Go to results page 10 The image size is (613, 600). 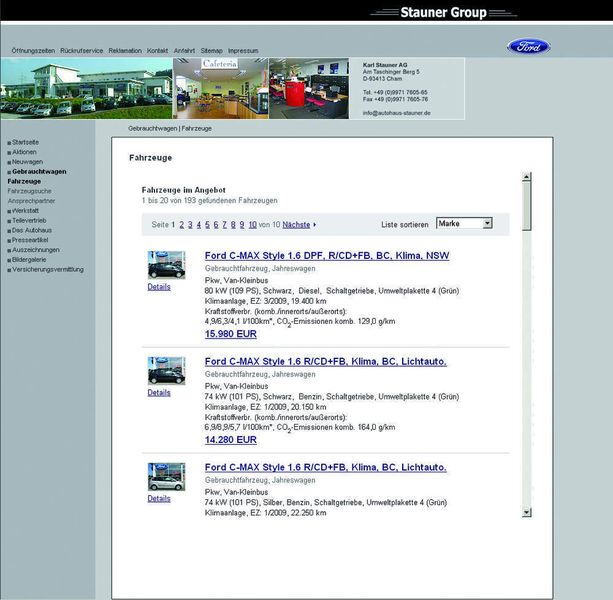pyautogui.click(x=253, y=225)
